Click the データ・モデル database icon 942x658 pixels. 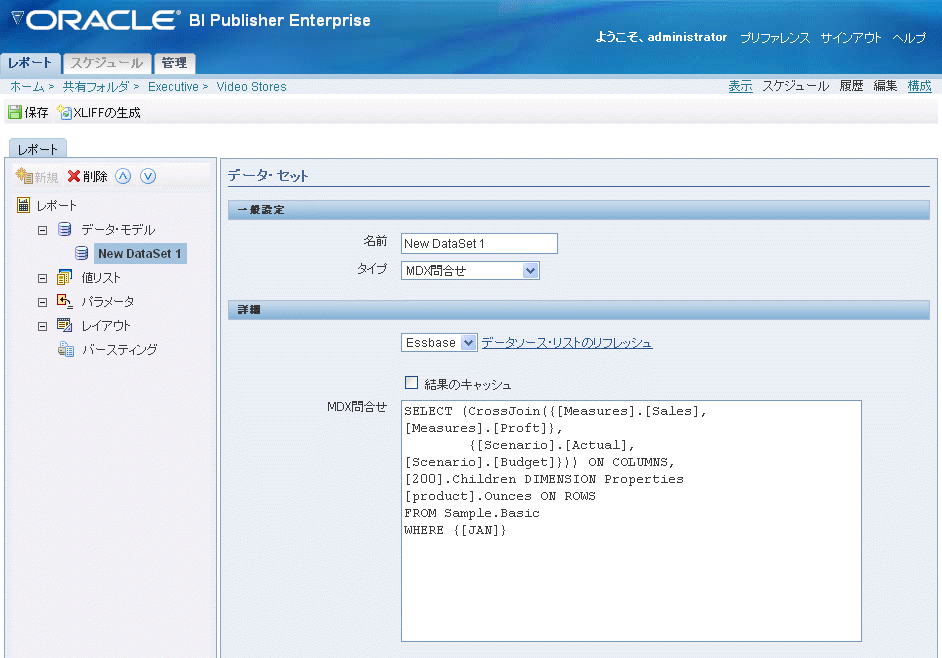tap(64, 229)
